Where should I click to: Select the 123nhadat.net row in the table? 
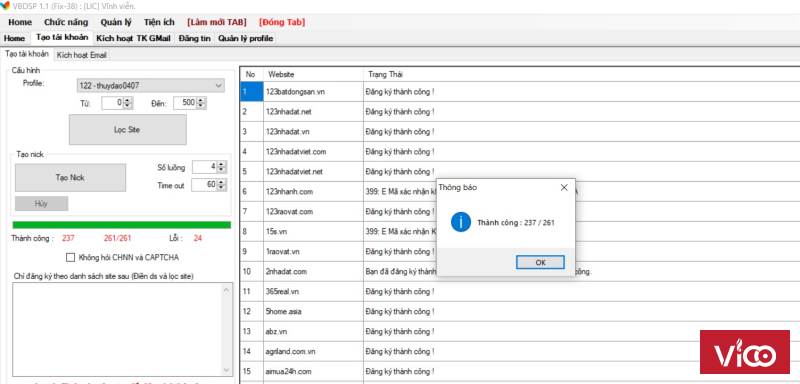[x=520, y=111]
